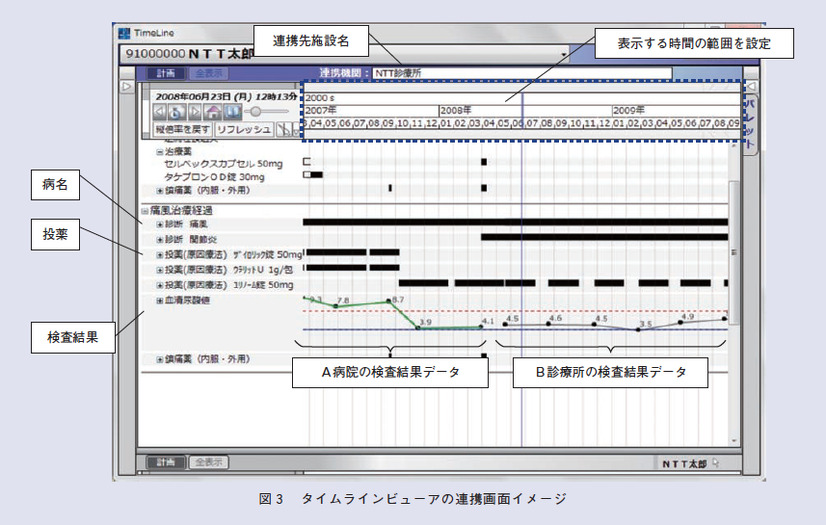
Task: Click NTT太郎 label in bottom bar
Action: (x=684, y=463)
